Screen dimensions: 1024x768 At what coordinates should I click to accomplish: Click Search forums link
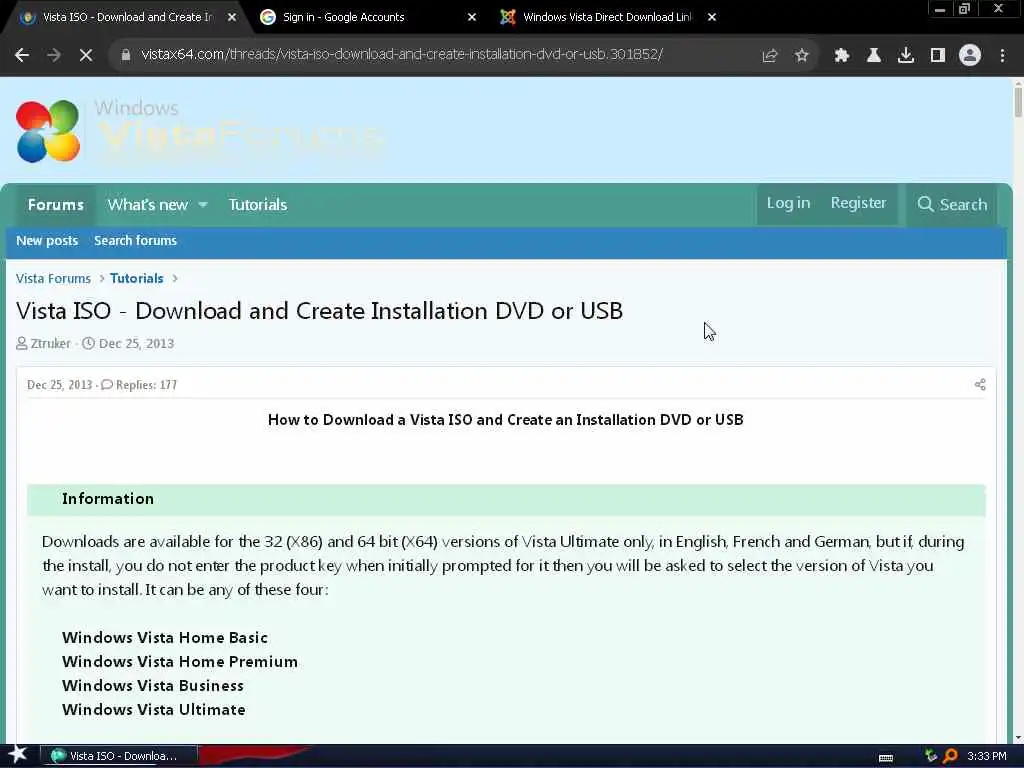pyautogui.click(x=135, y=240)
